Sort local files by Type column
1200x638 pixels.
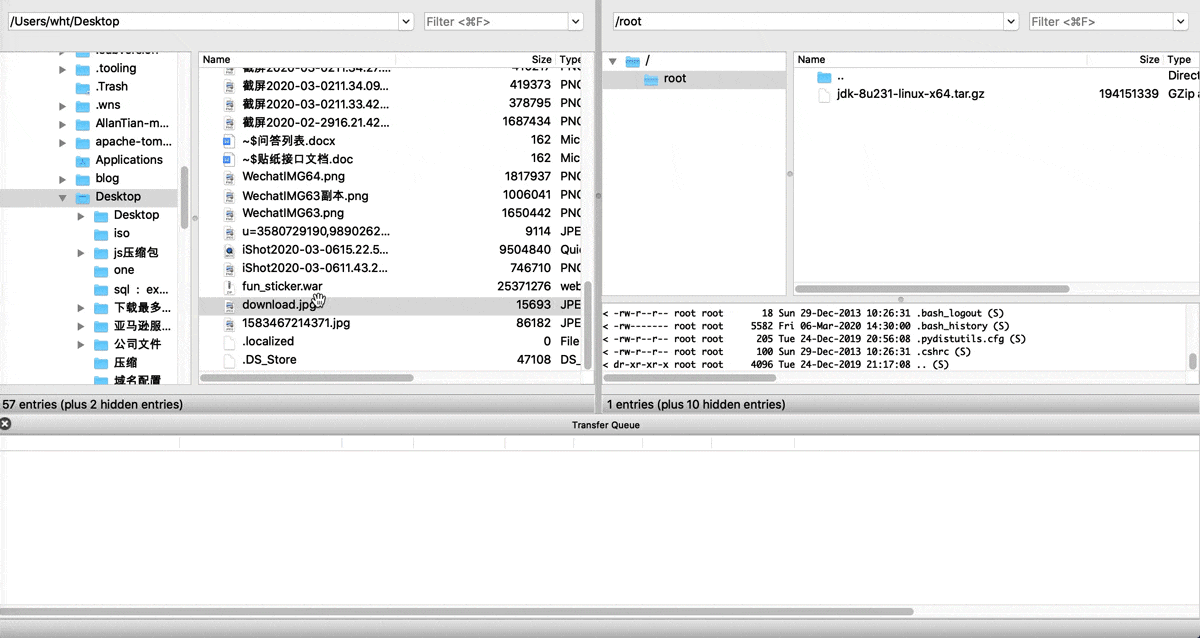(x=570, y=60)
